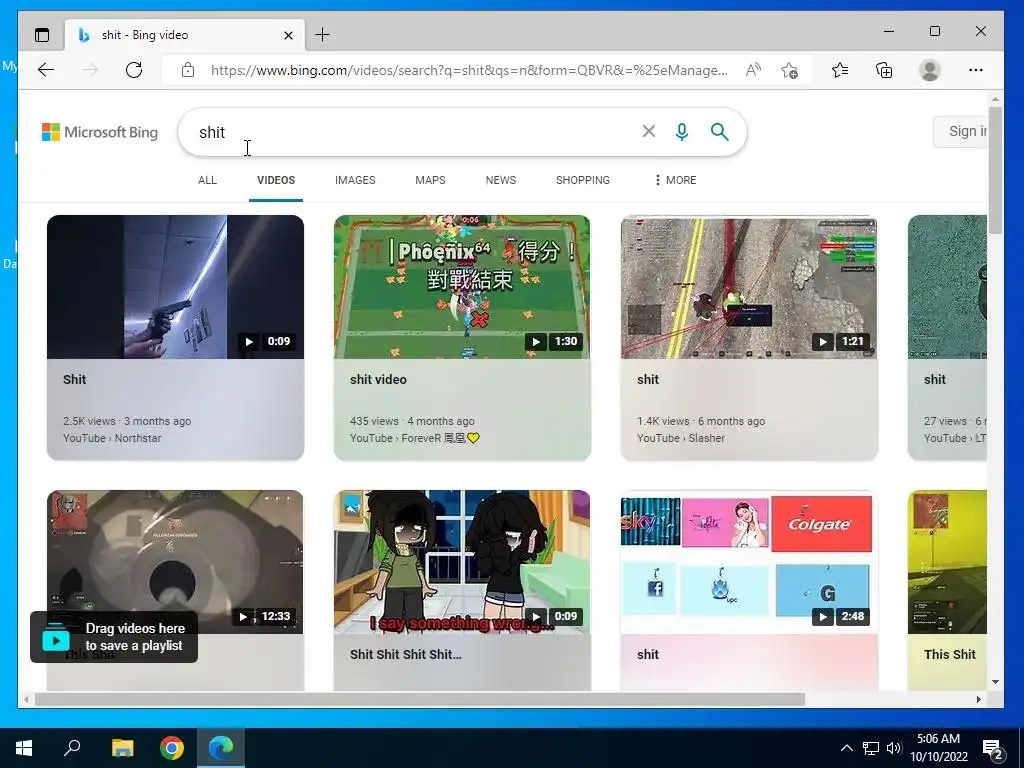Open the notification center icon
Image resolution: width=1024 pixels, height=768 pixels.
(993, 748)
